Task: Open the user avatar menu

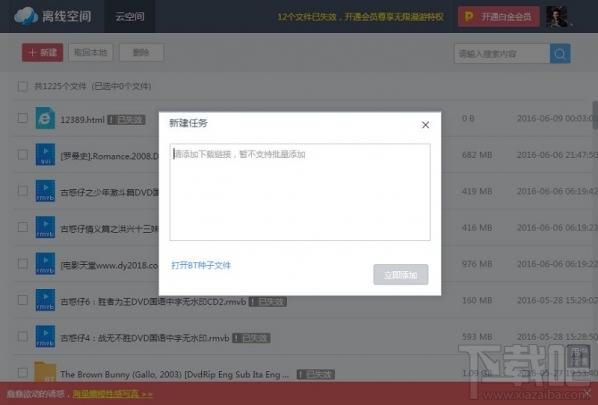Action: point(556,16)
